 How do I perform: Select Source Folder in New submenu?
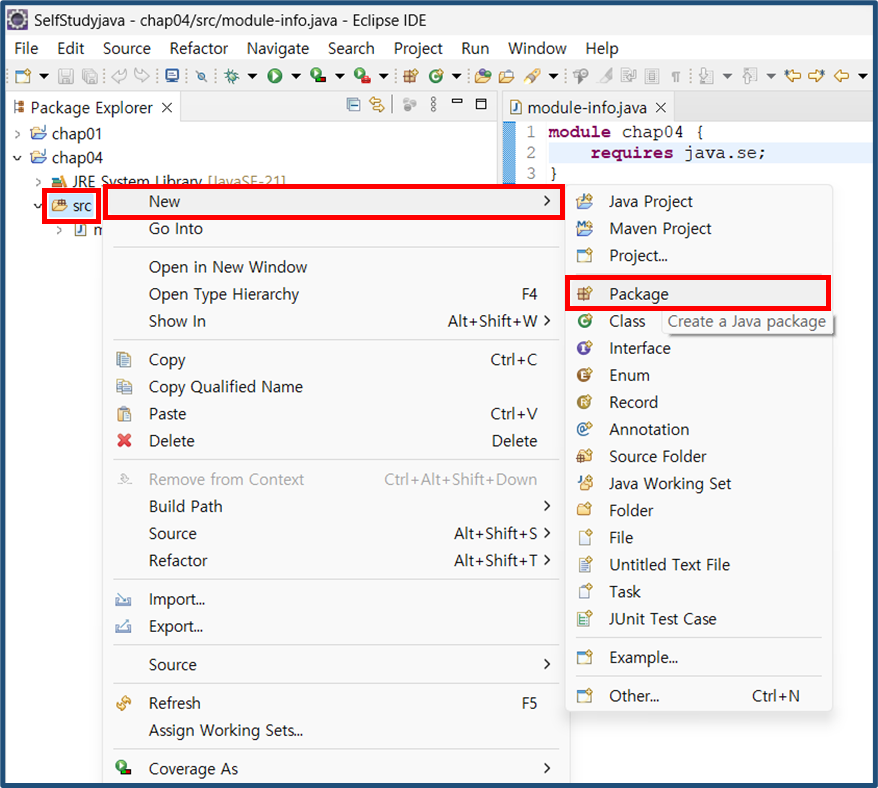pyautogui.click(x=699, y=456)
